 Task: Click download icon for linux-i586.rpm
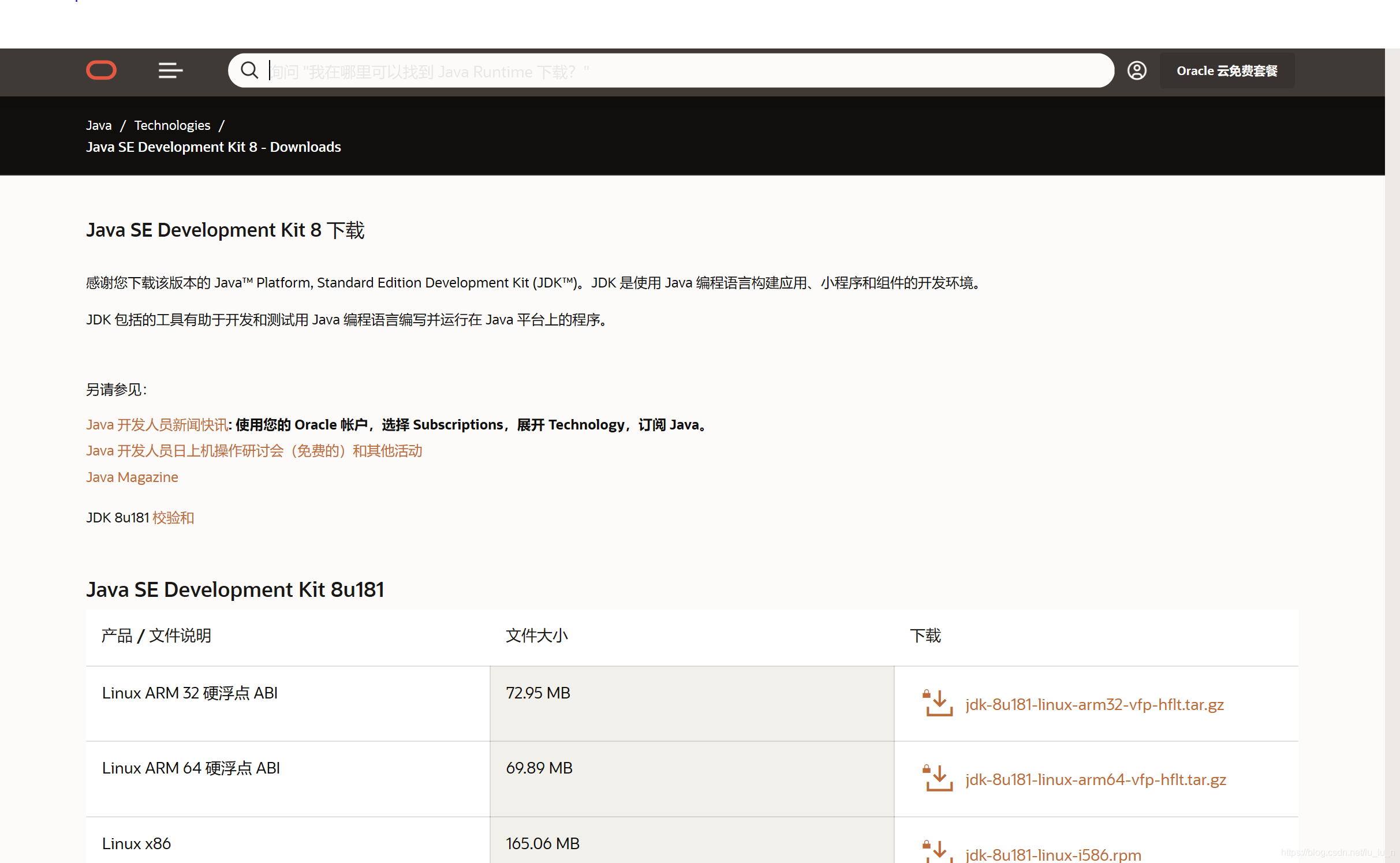(x=939, y=851)
